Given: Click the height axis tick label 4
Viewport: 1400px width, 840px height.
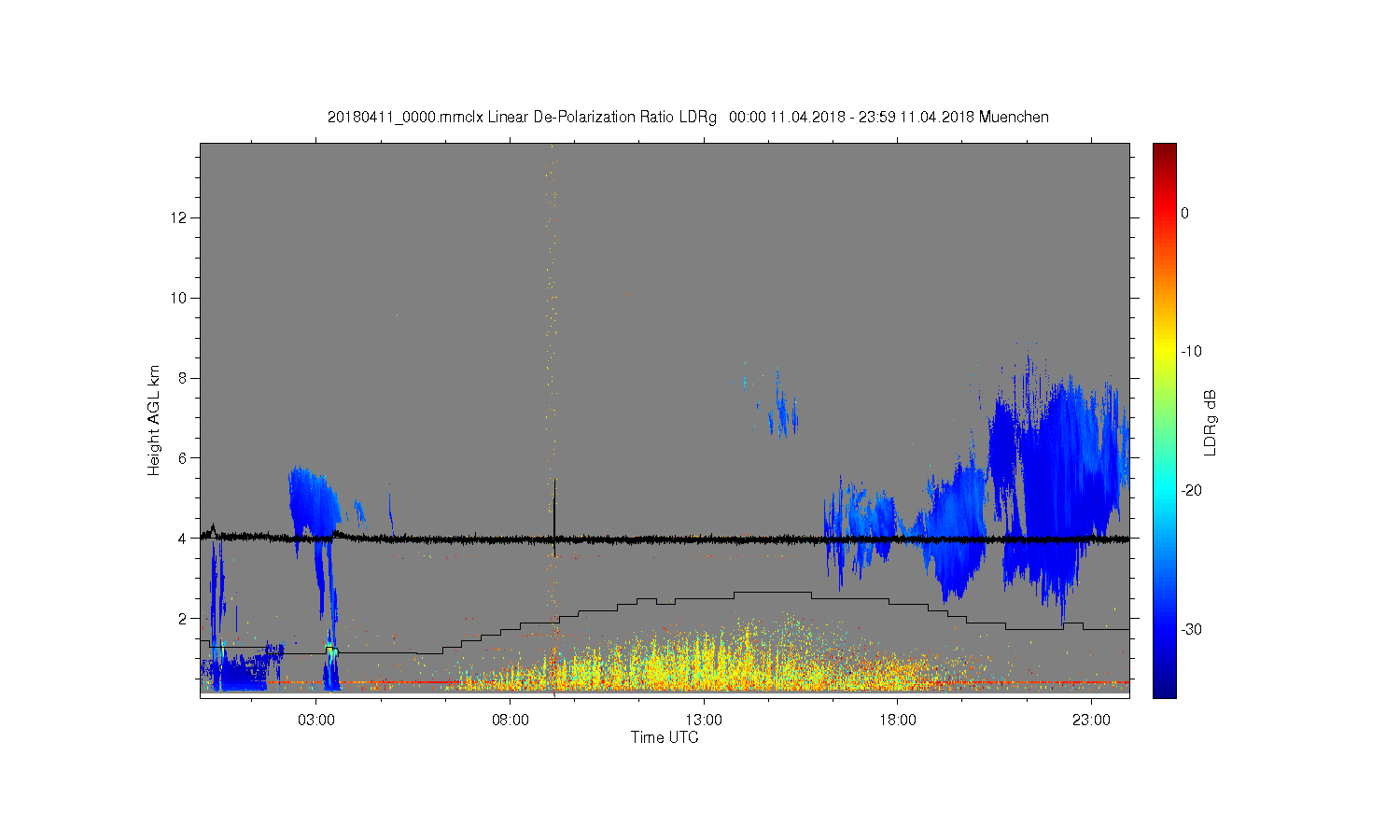Looking at the screenshot, I should pos(183,538).
